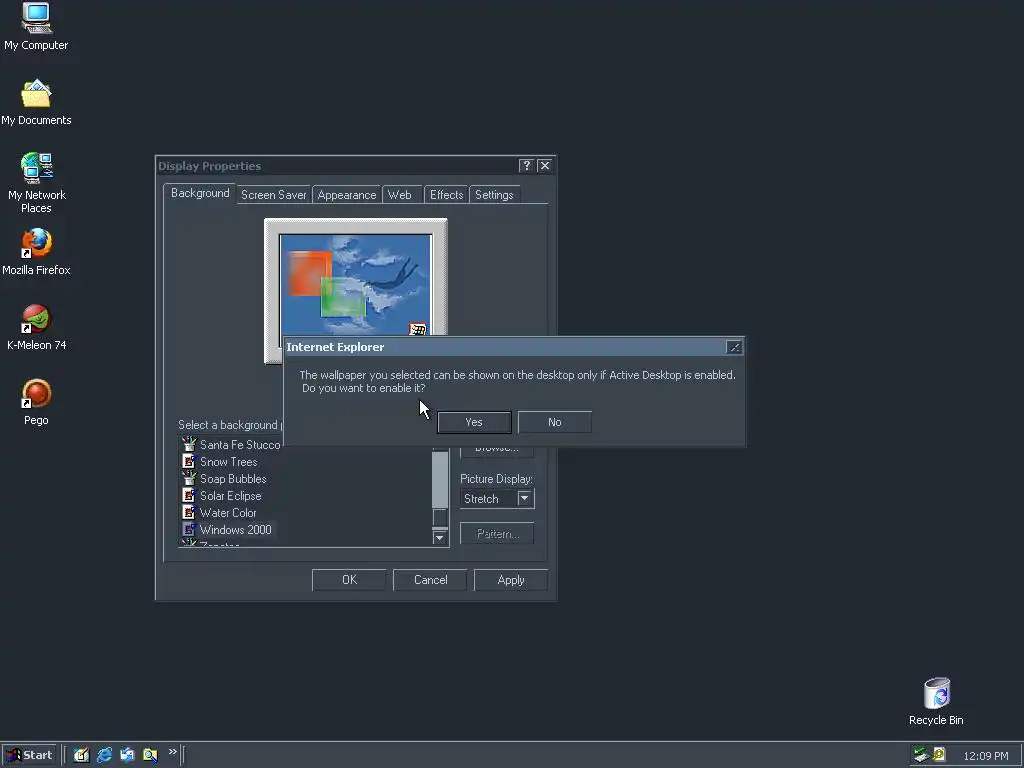Click the Start button
The height and width of the screenshot is (768, 1024).
pyautogui.click(x=29, y=755)
